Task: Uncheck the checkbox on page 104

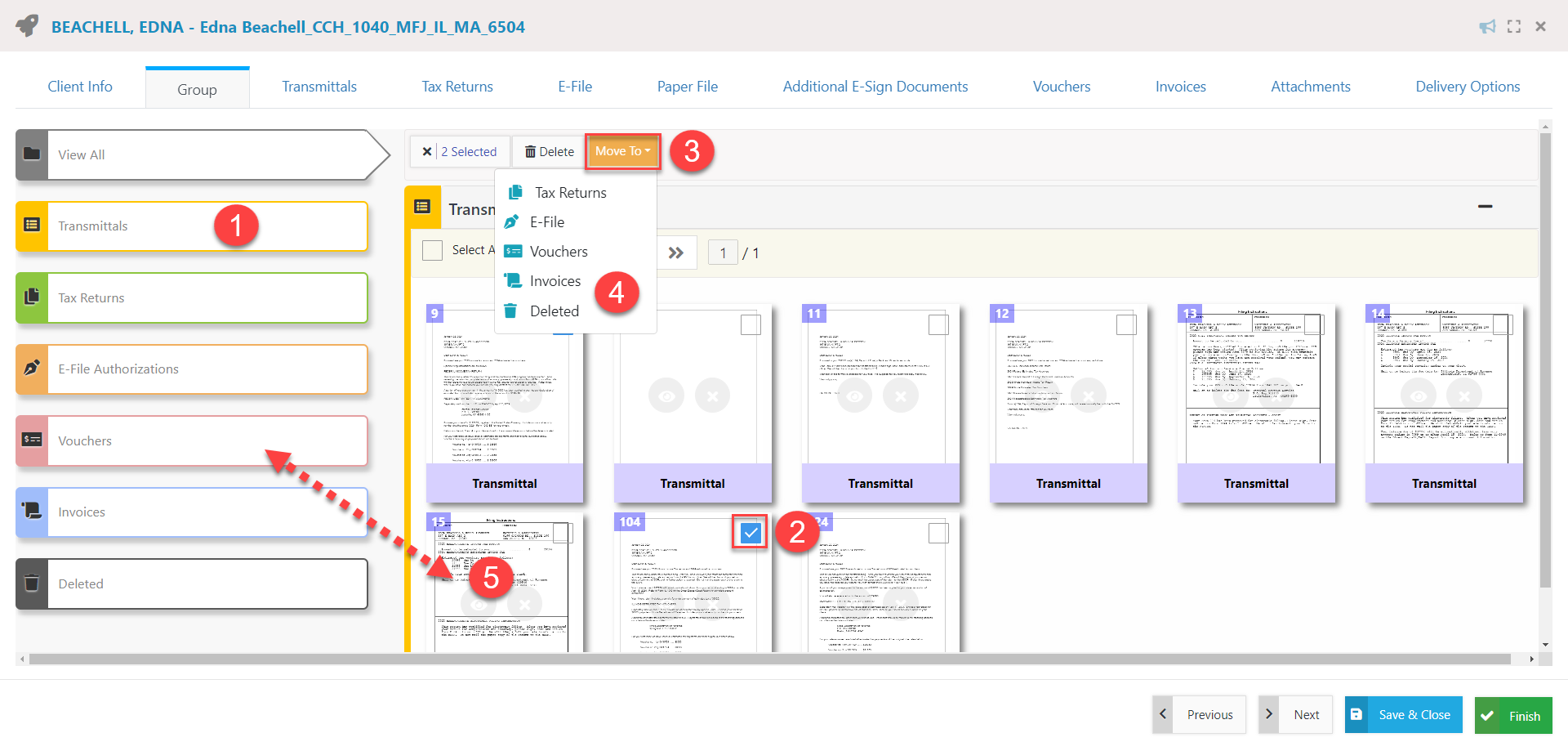Action: coord(751,533)
